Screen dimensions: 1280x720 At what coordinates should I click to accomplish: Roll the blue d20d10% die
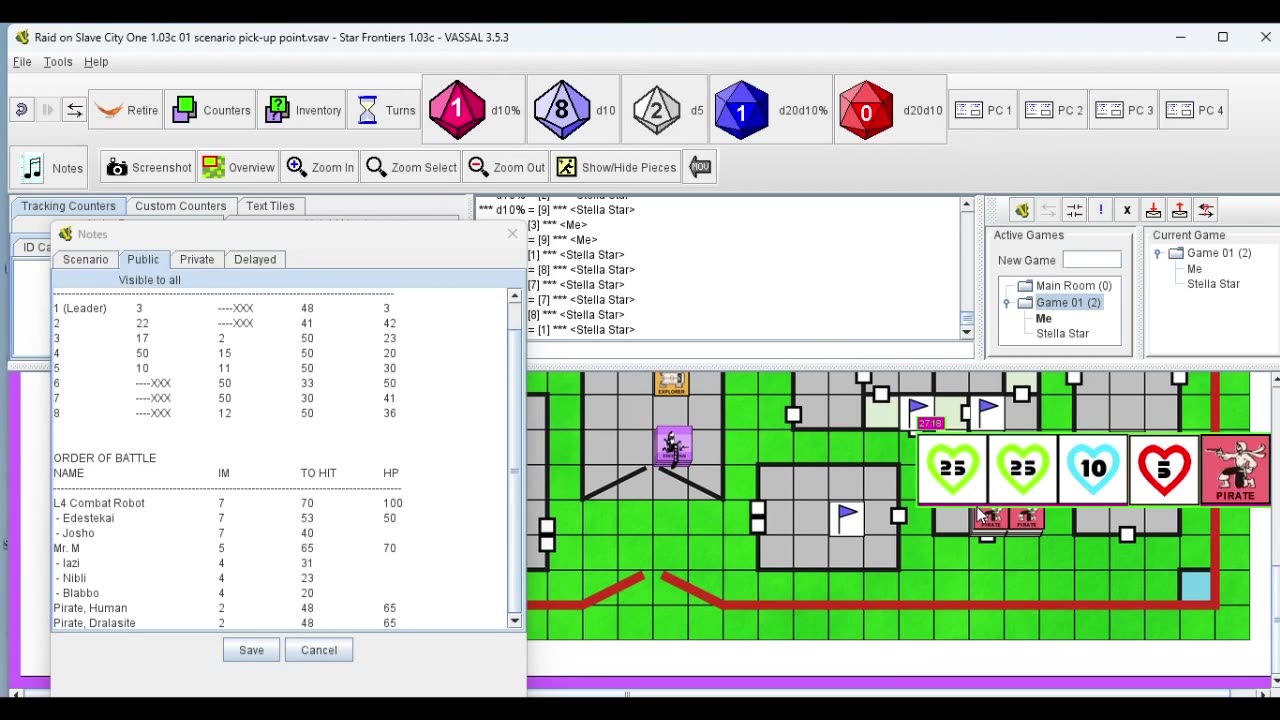click(x=770, y=110)
